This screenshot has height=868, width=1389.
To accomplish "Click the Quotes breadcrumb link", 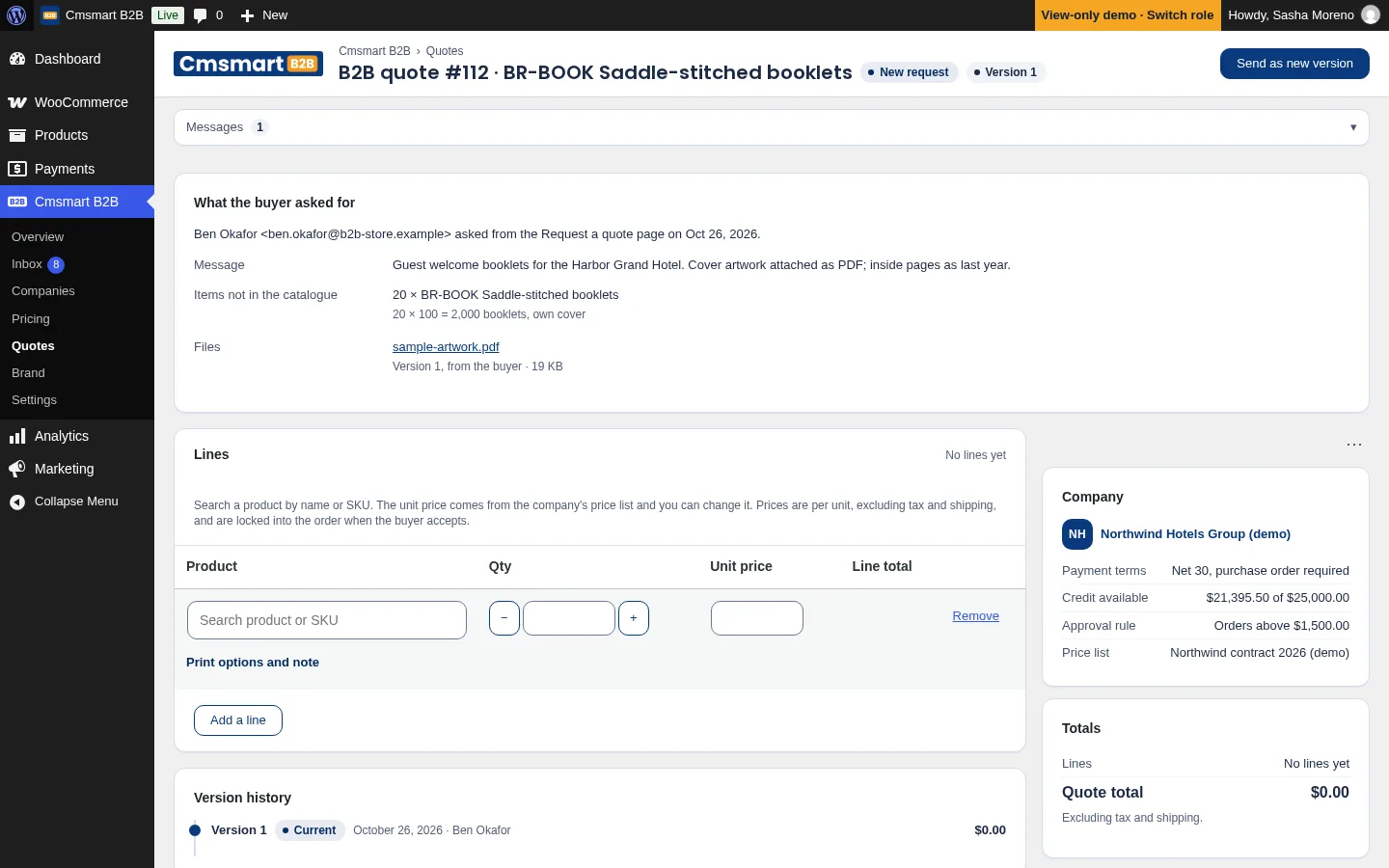I will [445, 51].
